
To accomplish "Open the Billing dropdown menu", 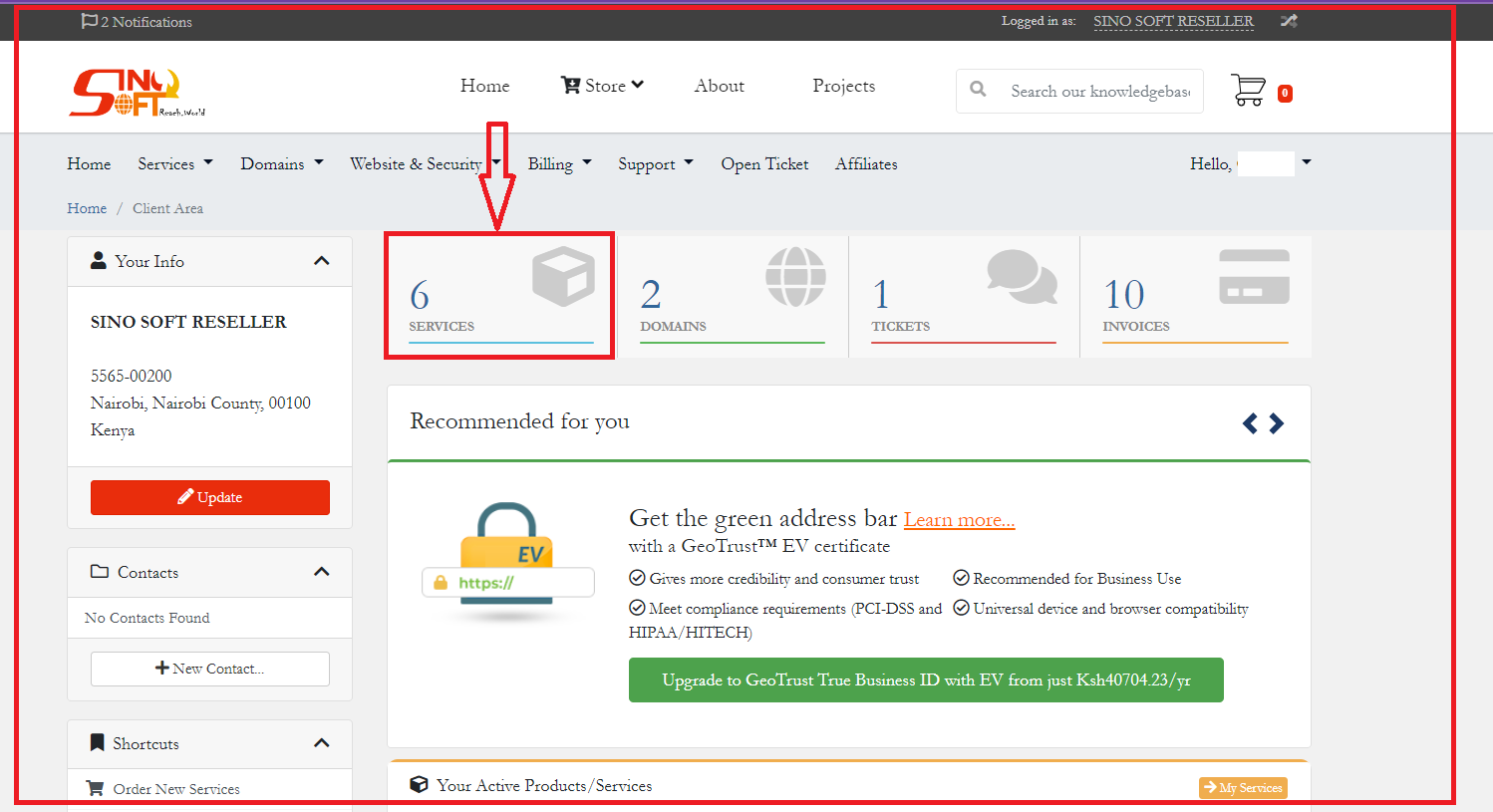I will [559, 163].
